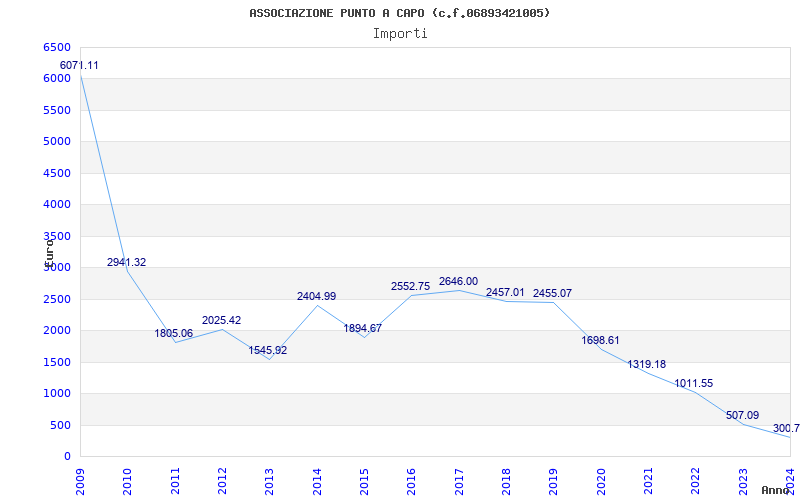The width and height of the screenshot is (800, 500).
Task: Select the 1545.92 data label
Action: pyautogui.click(x=268, y=351)
